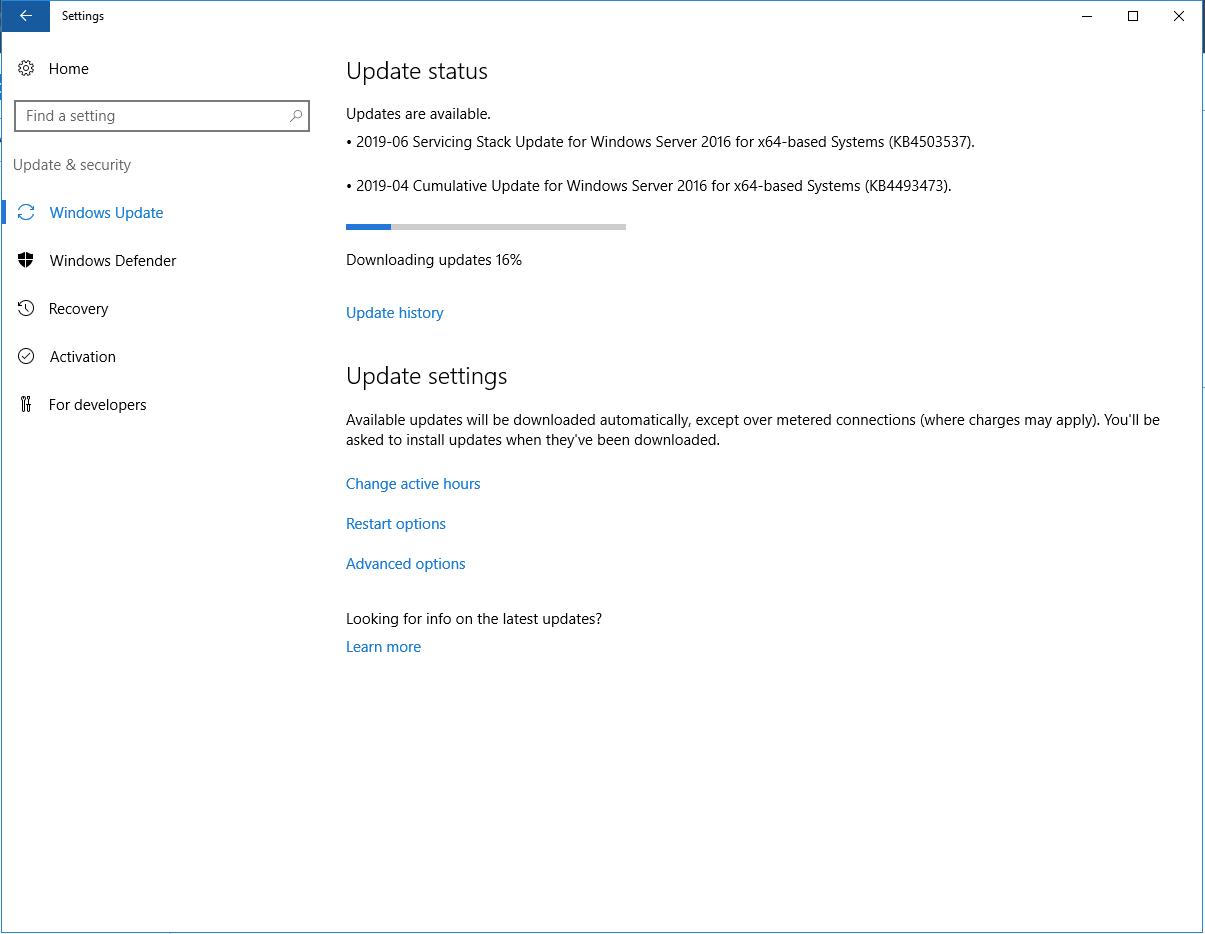Open Advanced options link
This screenshot has width=1205, height=934.
tap(406, 564)
